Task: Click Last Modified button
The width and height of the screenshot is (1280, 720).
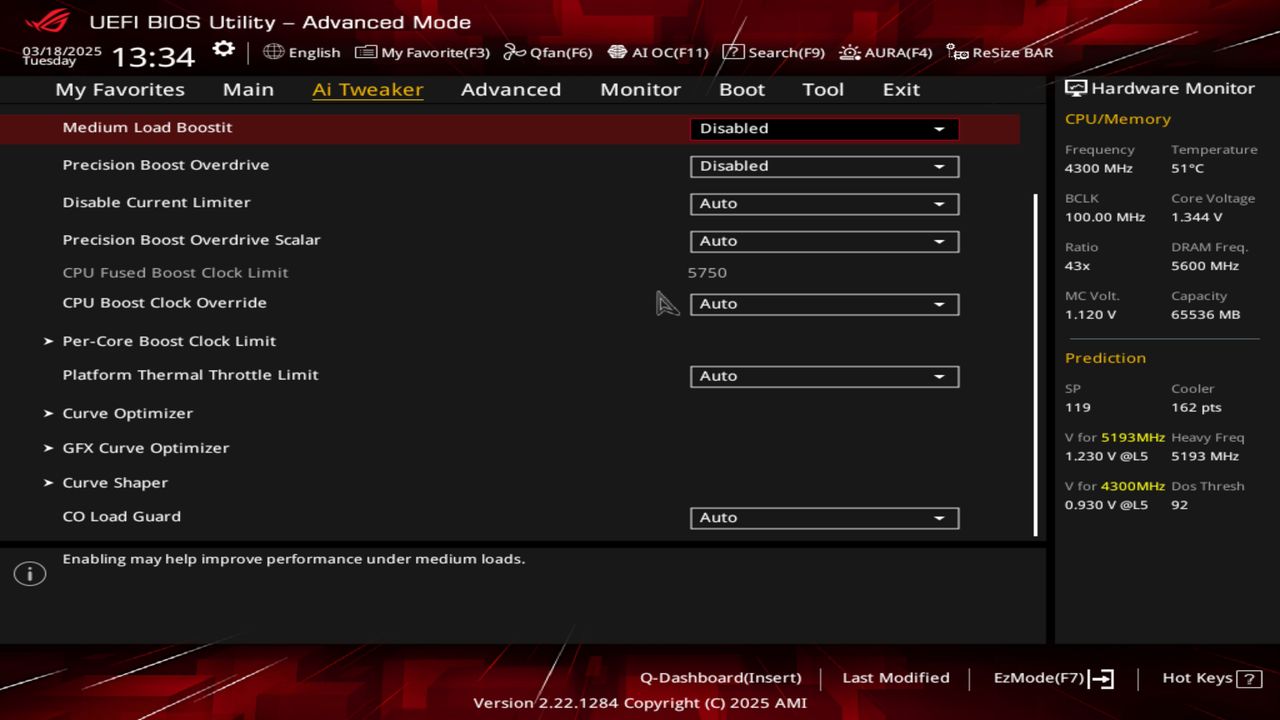Action: 896,678
